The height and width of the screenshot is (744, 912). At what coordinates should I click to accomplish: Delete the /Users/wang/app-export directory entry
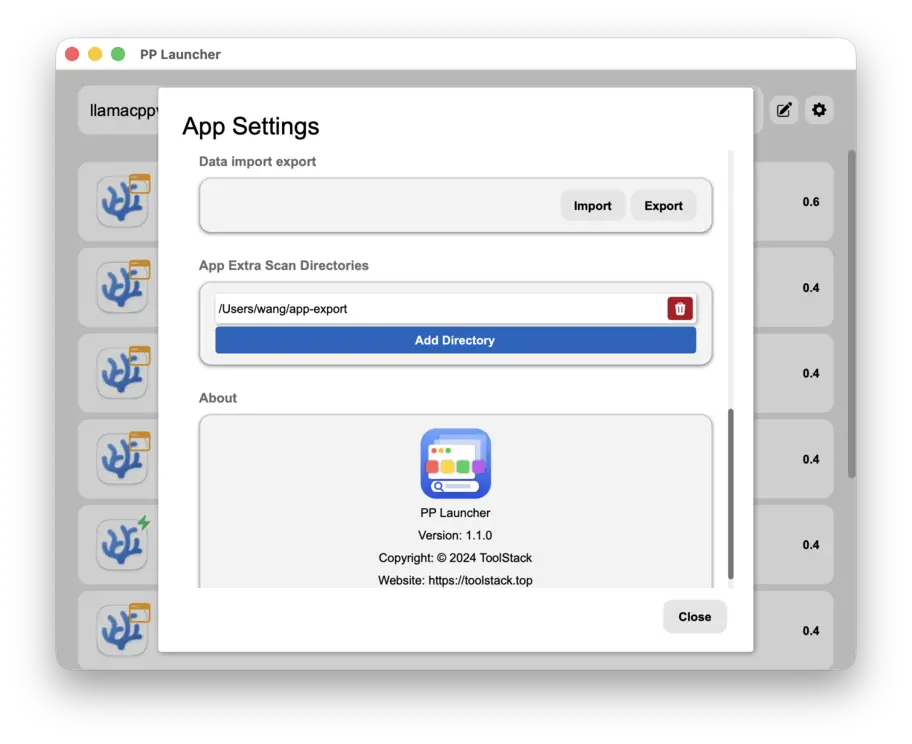[680, 309]
